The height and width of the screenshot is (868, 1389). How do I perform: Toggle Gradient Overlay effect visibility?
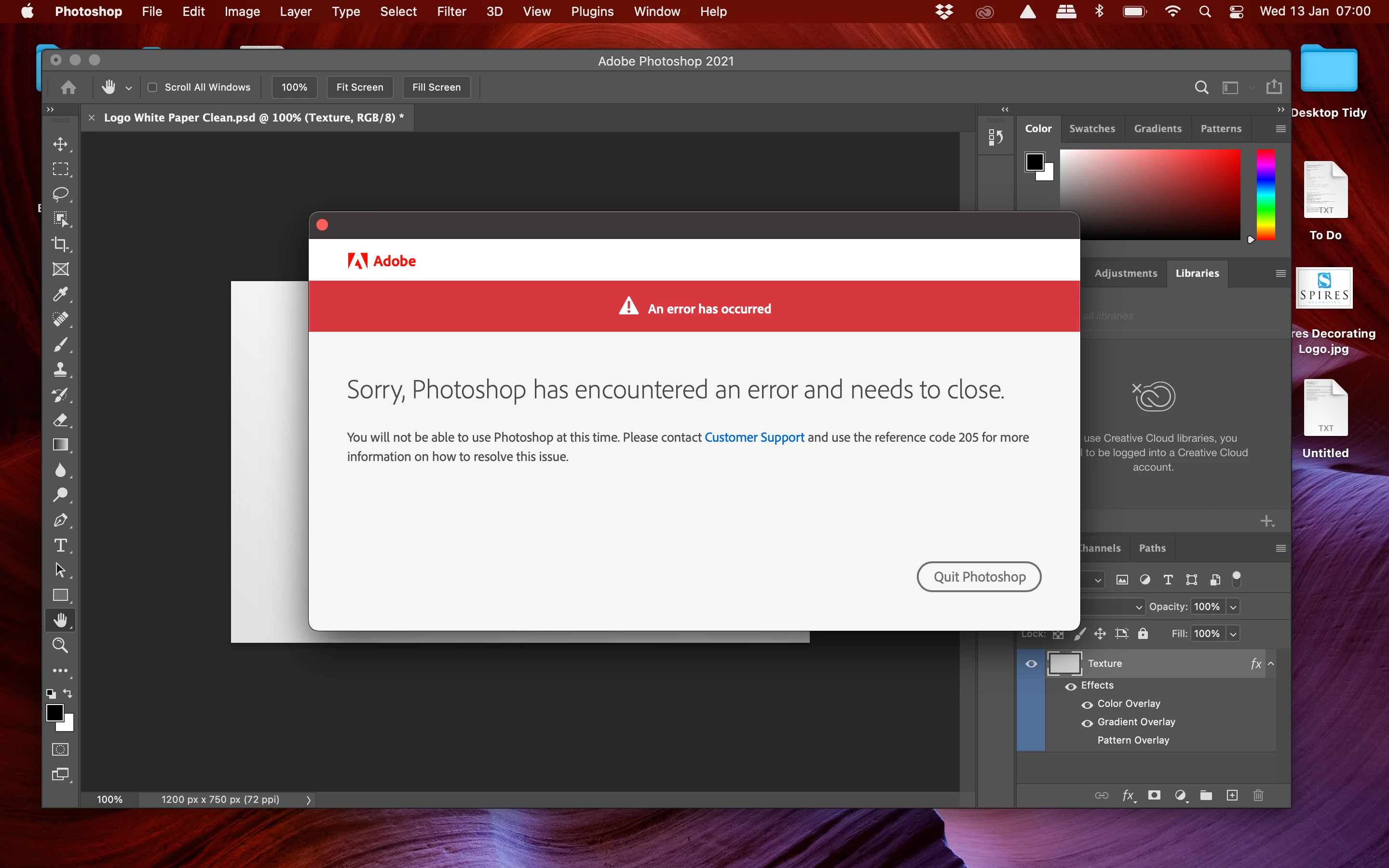pyautogui.click(x=1087, y=723)
